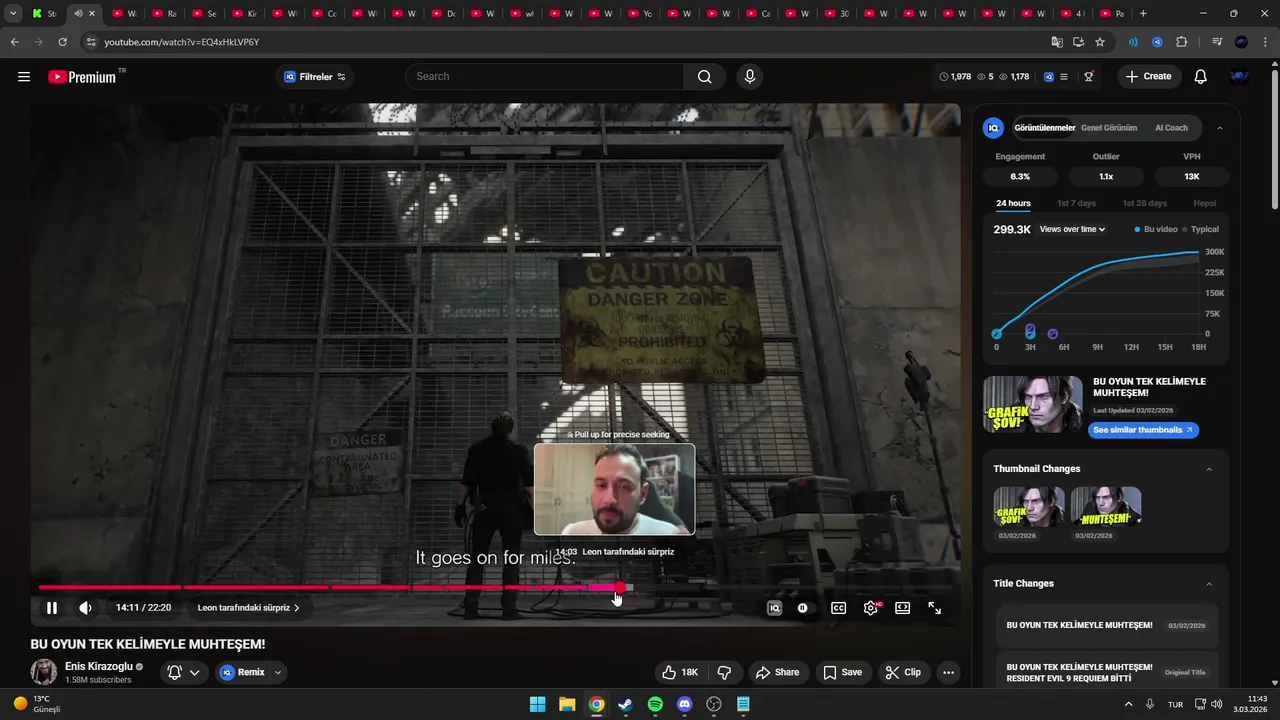Image resolution: width=1280 pixels, height=720 pixels.
Task: Collapse the Title Changes section
Action: click(x=1209, y=584)
